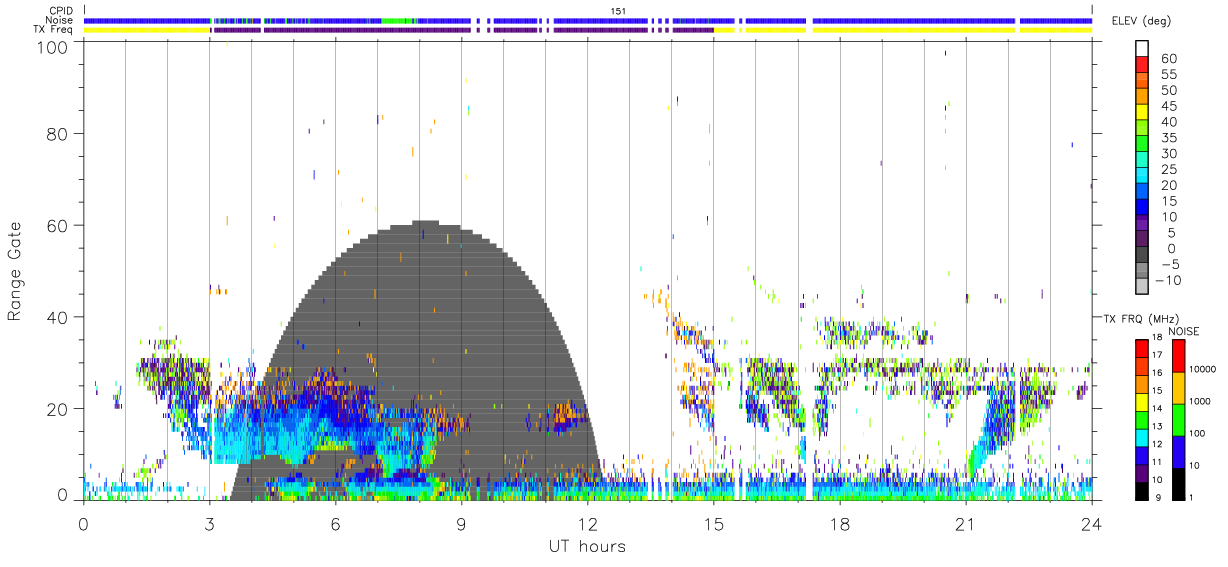
Task: Pick the red top segment of NOISE bar
Action: pyautogui.click(x=1179, y=356)
